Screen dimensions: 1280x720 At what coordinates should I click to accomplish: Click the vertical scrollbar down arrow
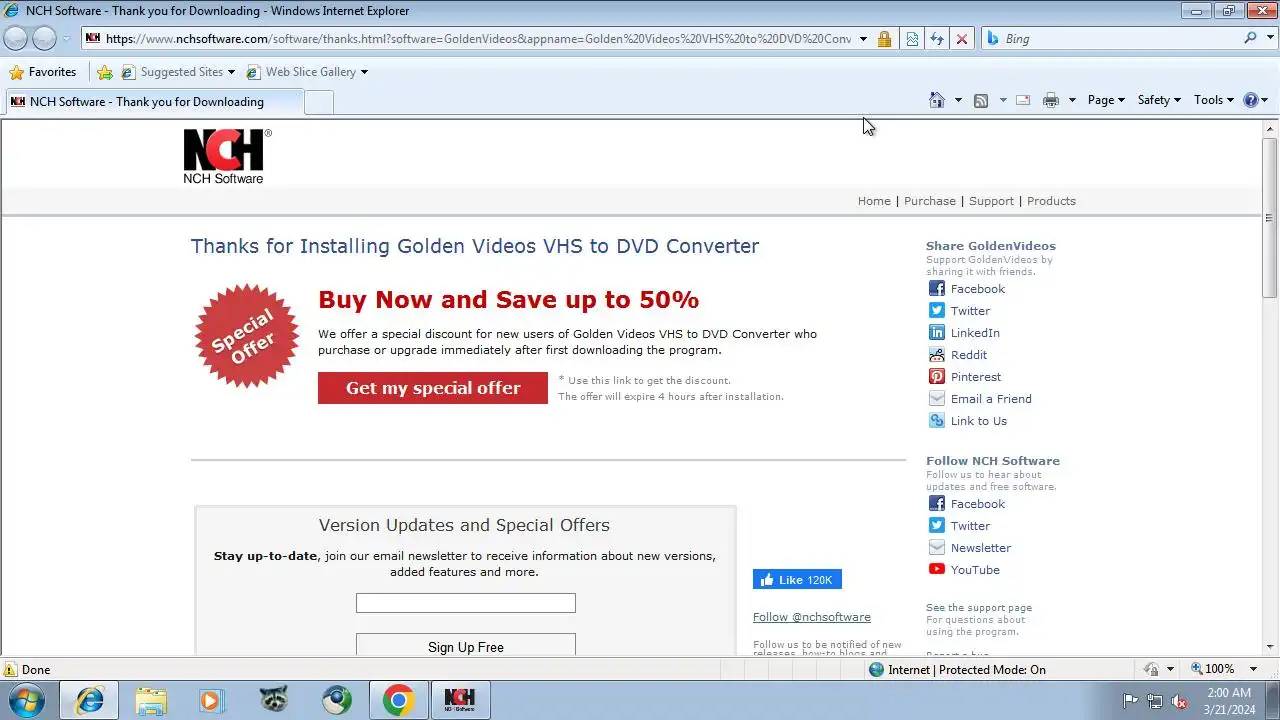(x=1270, y=647)
